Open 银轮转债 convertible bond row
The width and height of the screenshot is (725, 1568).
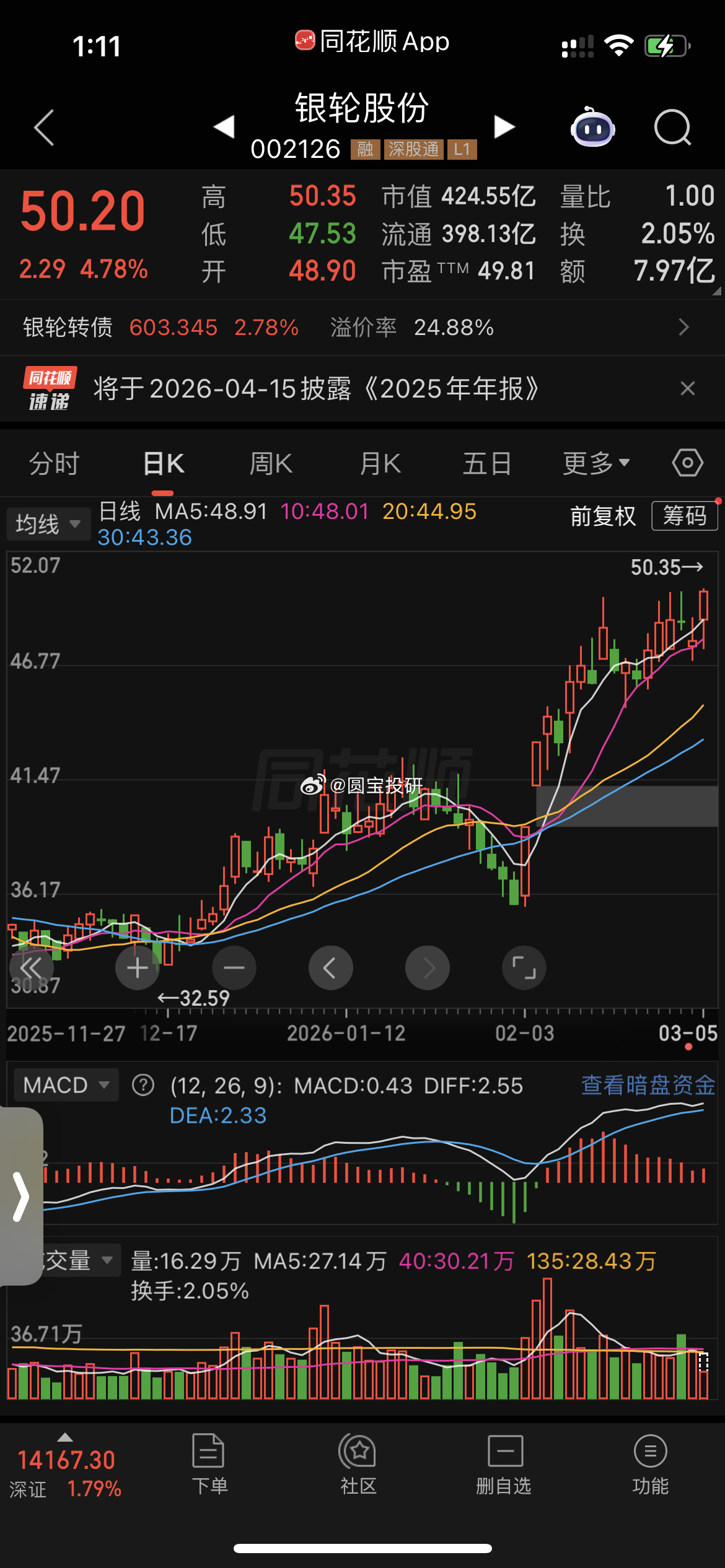362,327
